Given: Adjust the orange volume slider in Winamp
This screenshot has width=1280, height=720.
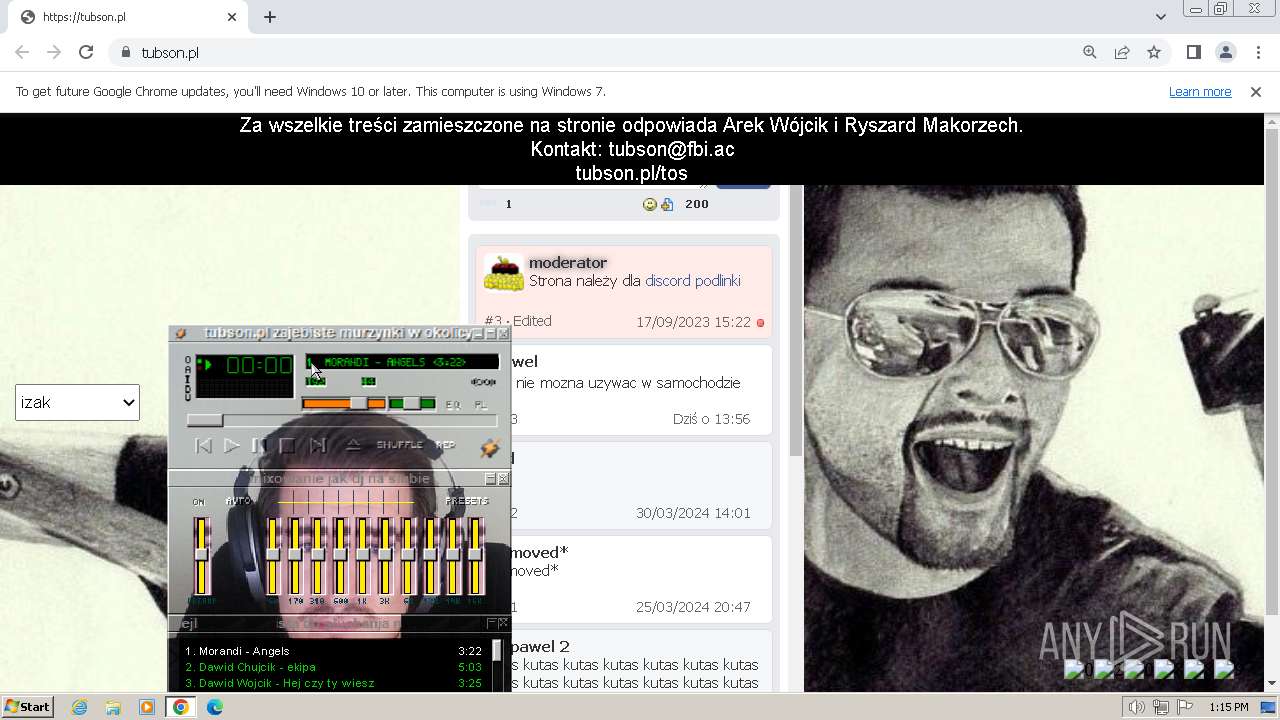Looking at the screenshot, I should (343, 403).
